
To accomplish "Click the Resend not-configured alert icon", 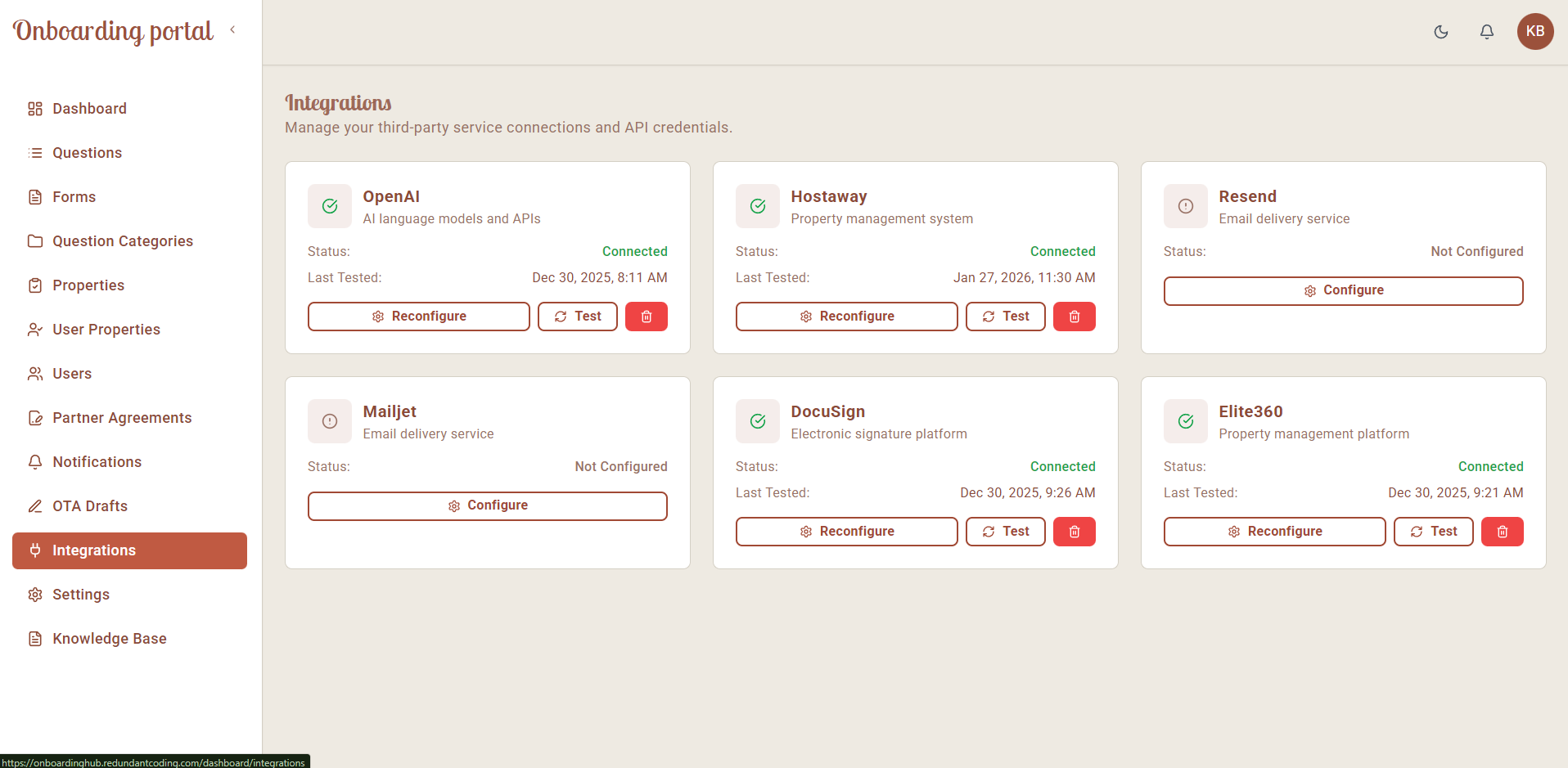I will point(1186,206).
